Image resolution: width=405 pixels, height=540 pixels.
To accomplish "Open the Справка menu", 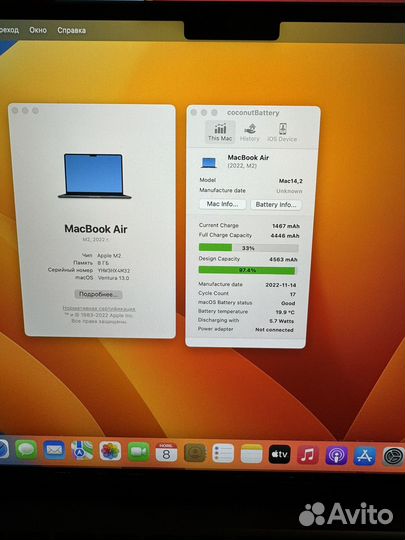I will point(72,30).
